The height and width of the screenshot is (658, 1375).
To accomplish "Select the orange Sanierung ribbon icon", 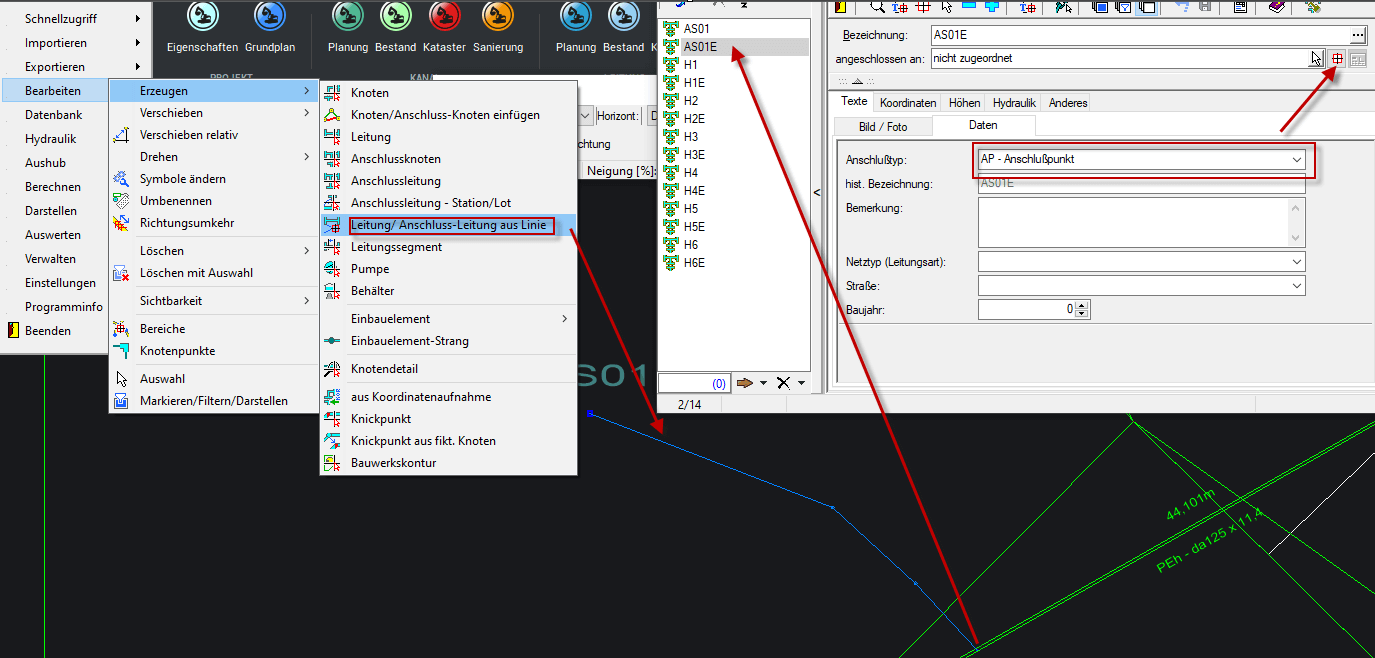I will 497,17.
